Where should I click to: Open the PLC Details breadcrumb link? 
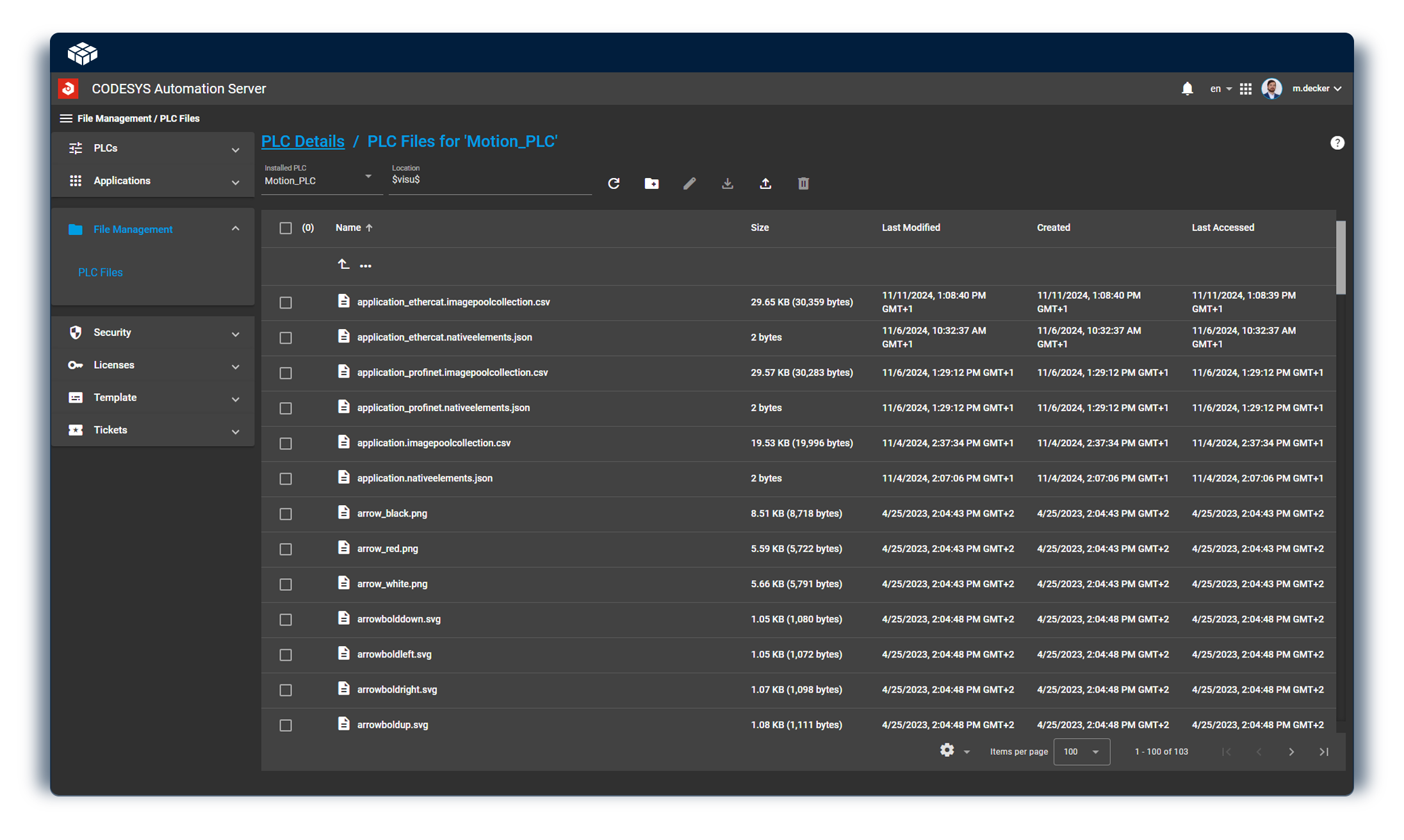302,141
